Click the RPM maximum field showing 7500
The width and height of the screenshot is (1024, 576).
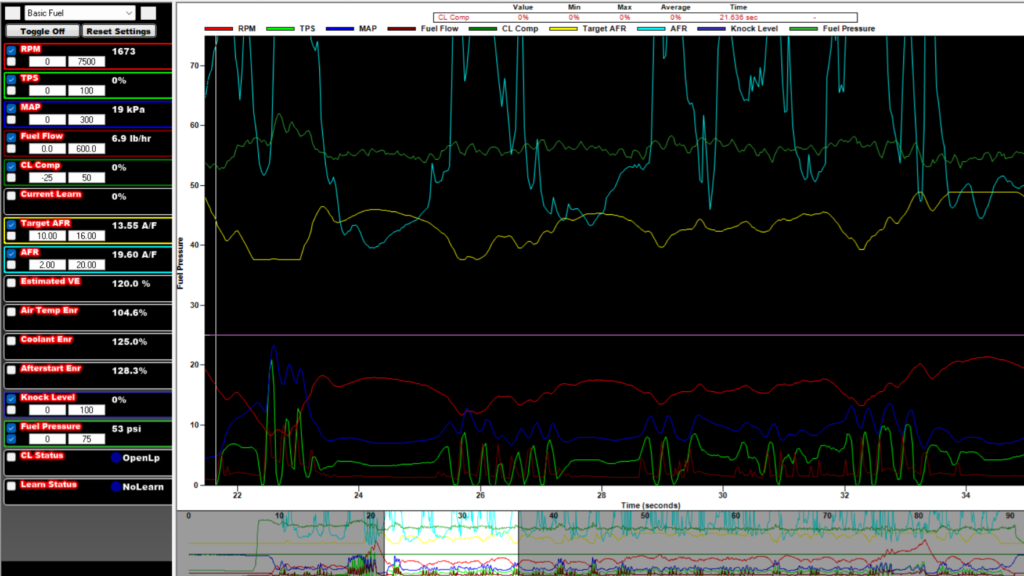pos(86,61)
